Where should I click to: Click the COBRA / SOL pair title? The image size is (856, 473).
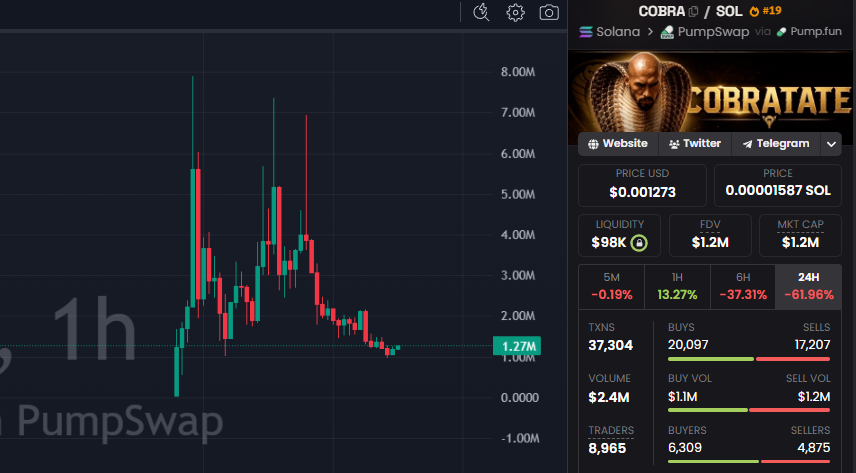coord(690,11)
